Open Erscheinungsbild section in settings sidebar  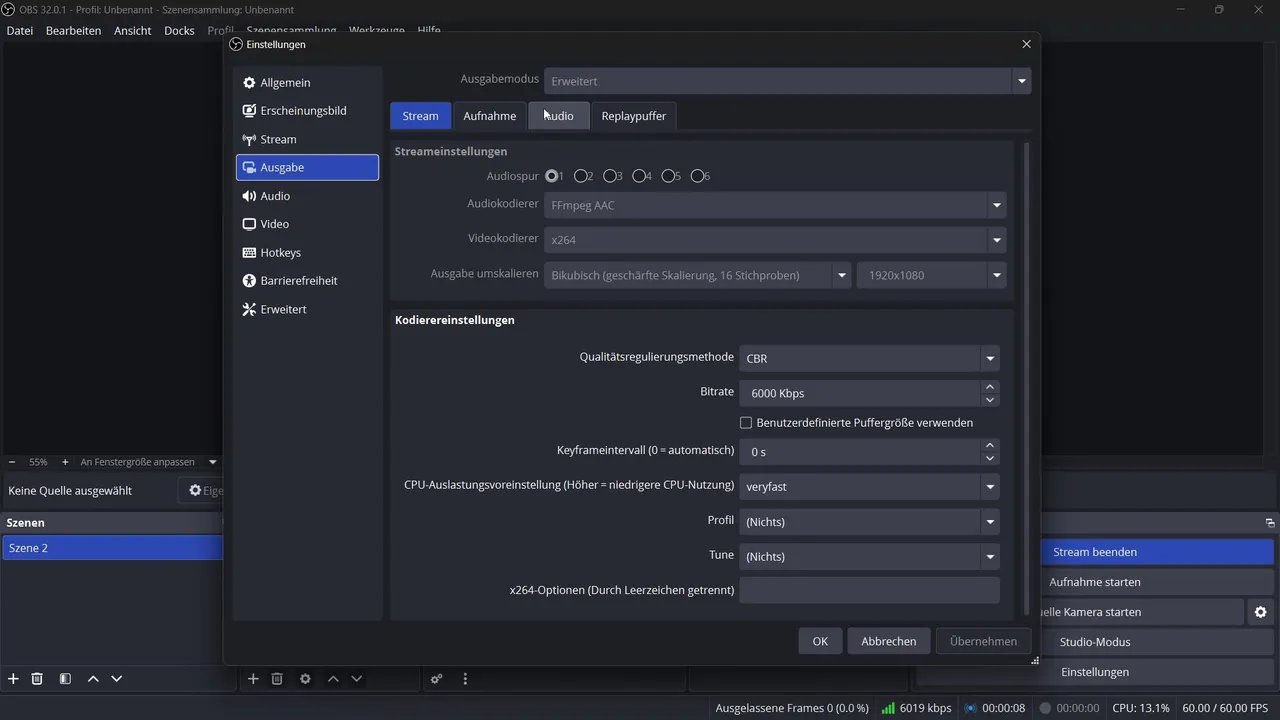[x=307, y=111]
